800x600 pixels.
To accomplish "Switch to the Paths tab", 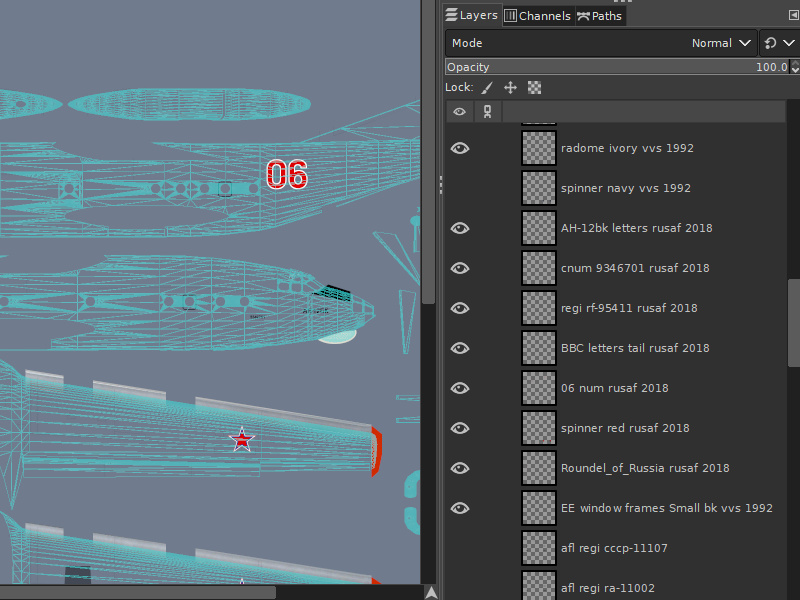I will pyautogui.click(x=599, y=15).
